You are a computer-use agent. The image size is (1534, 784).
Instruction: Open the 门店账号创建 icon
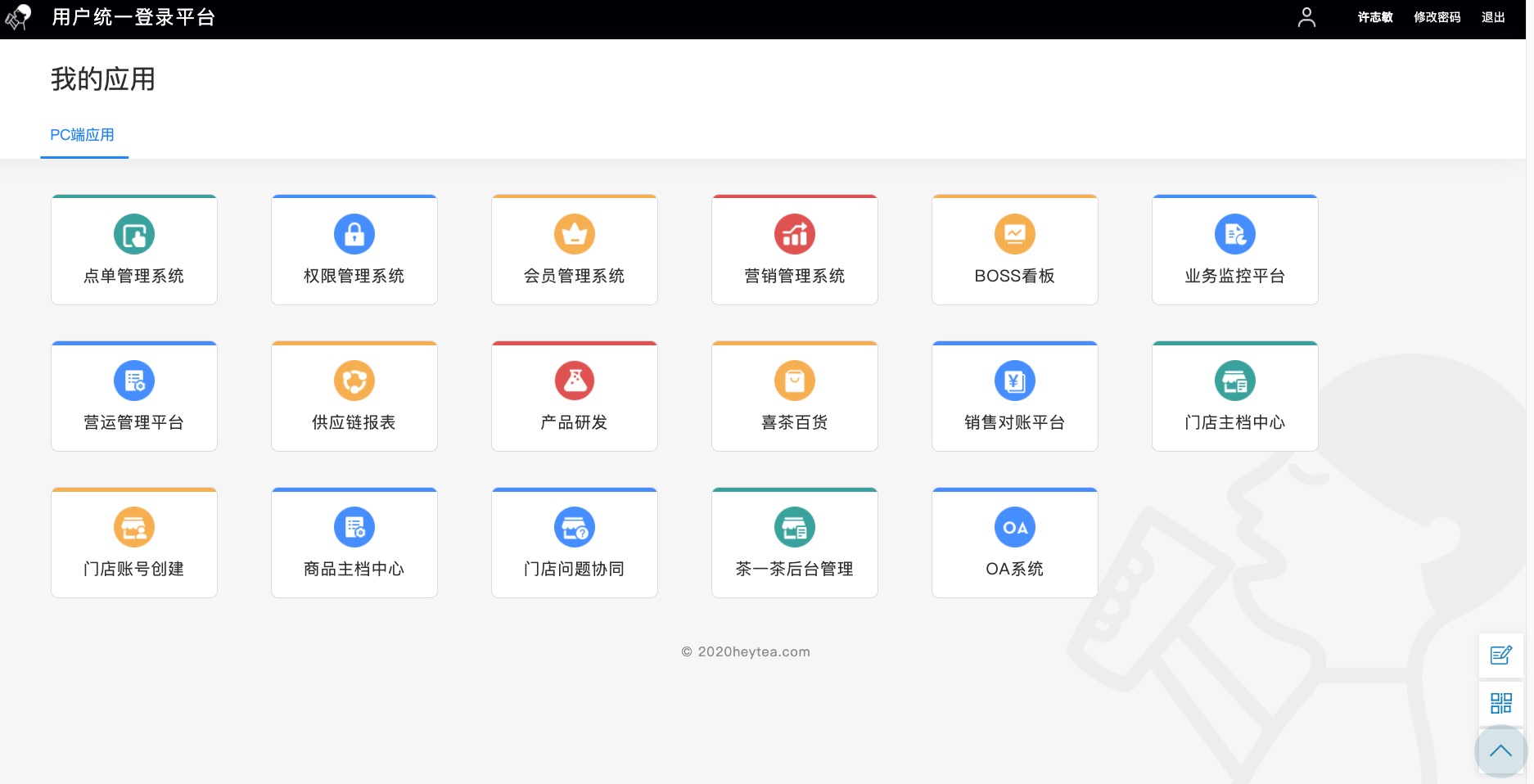[x=134, y=527]
